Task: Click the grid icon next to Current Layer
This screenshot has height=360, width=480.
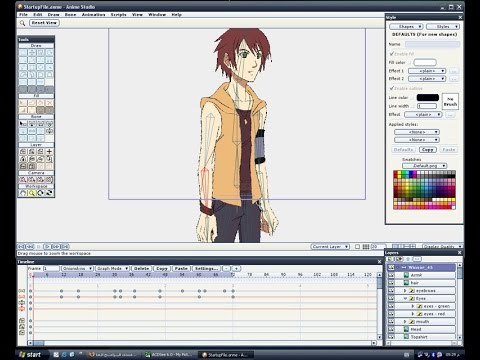Action: click(366, 247)
